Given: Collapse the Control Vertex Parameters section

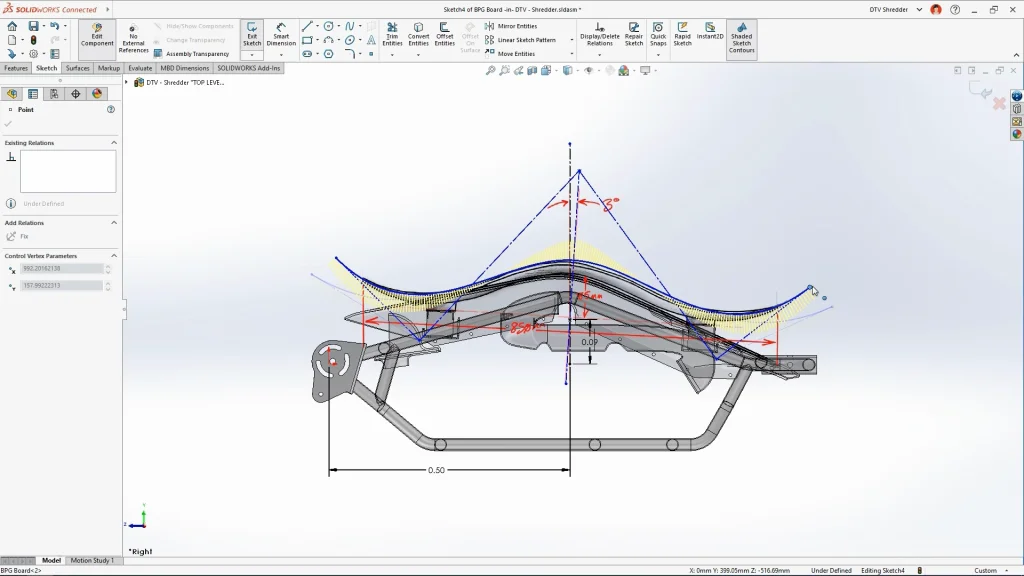Looking at the screenshot, I should (x=113, y=256).
